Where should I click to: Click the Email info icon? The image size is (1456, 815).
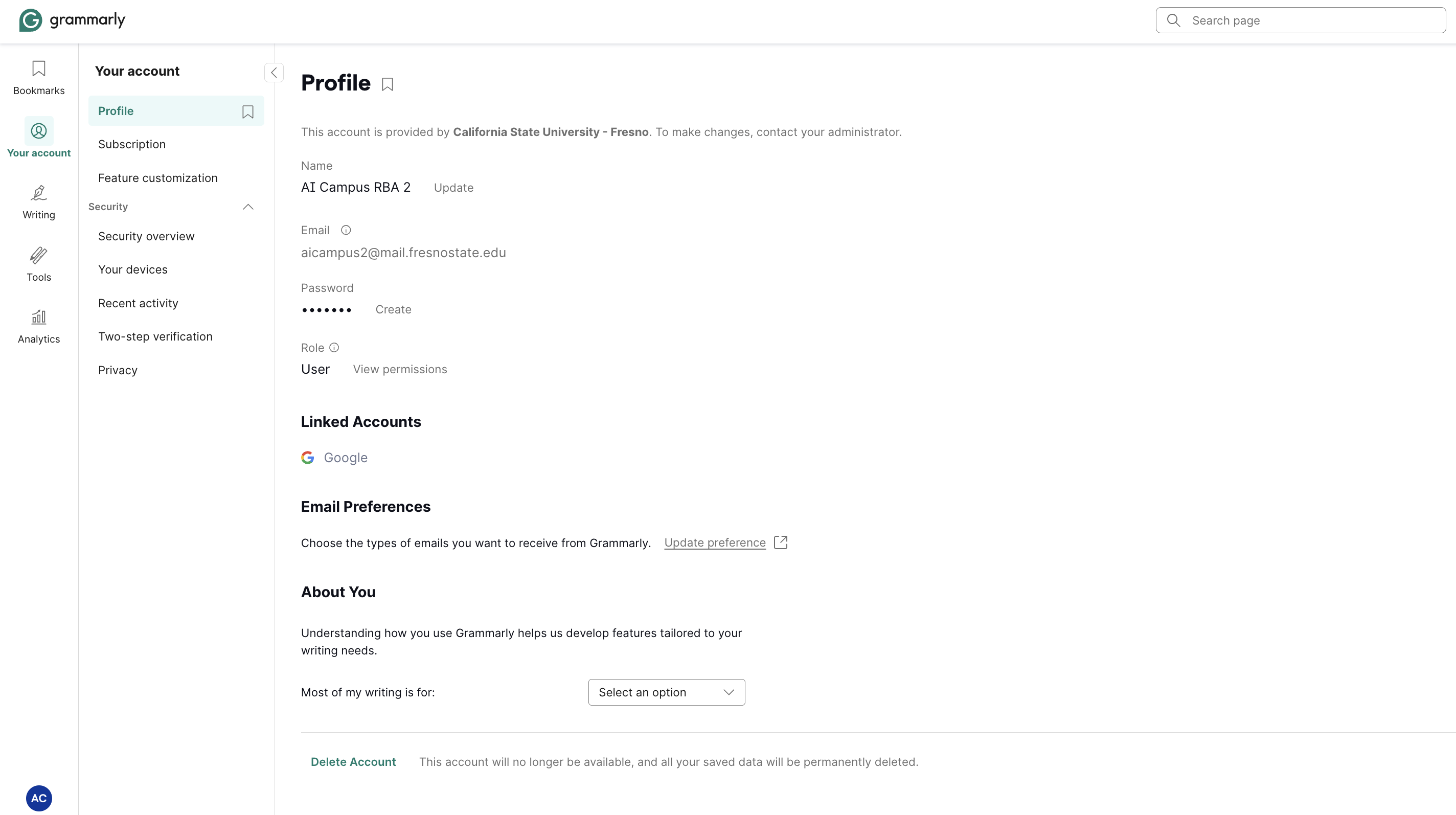tap(346, 230)
